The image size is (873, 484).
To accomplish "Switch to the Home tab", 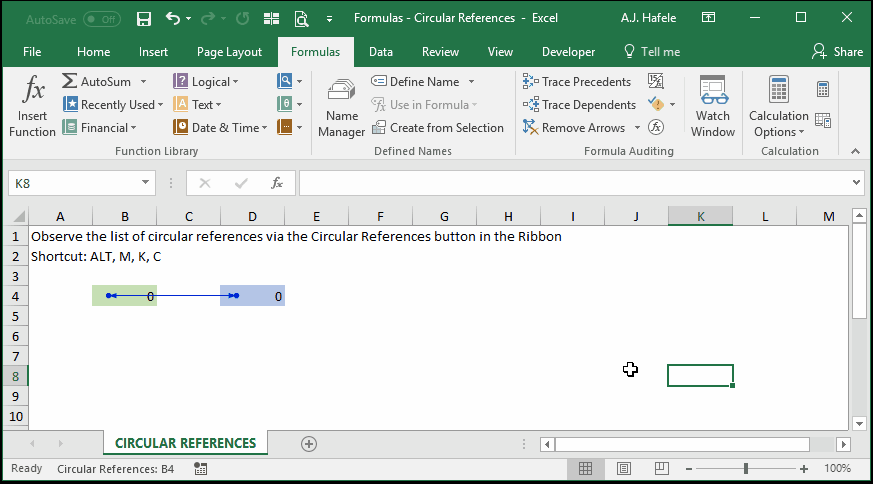I will (x=94, y=52).
